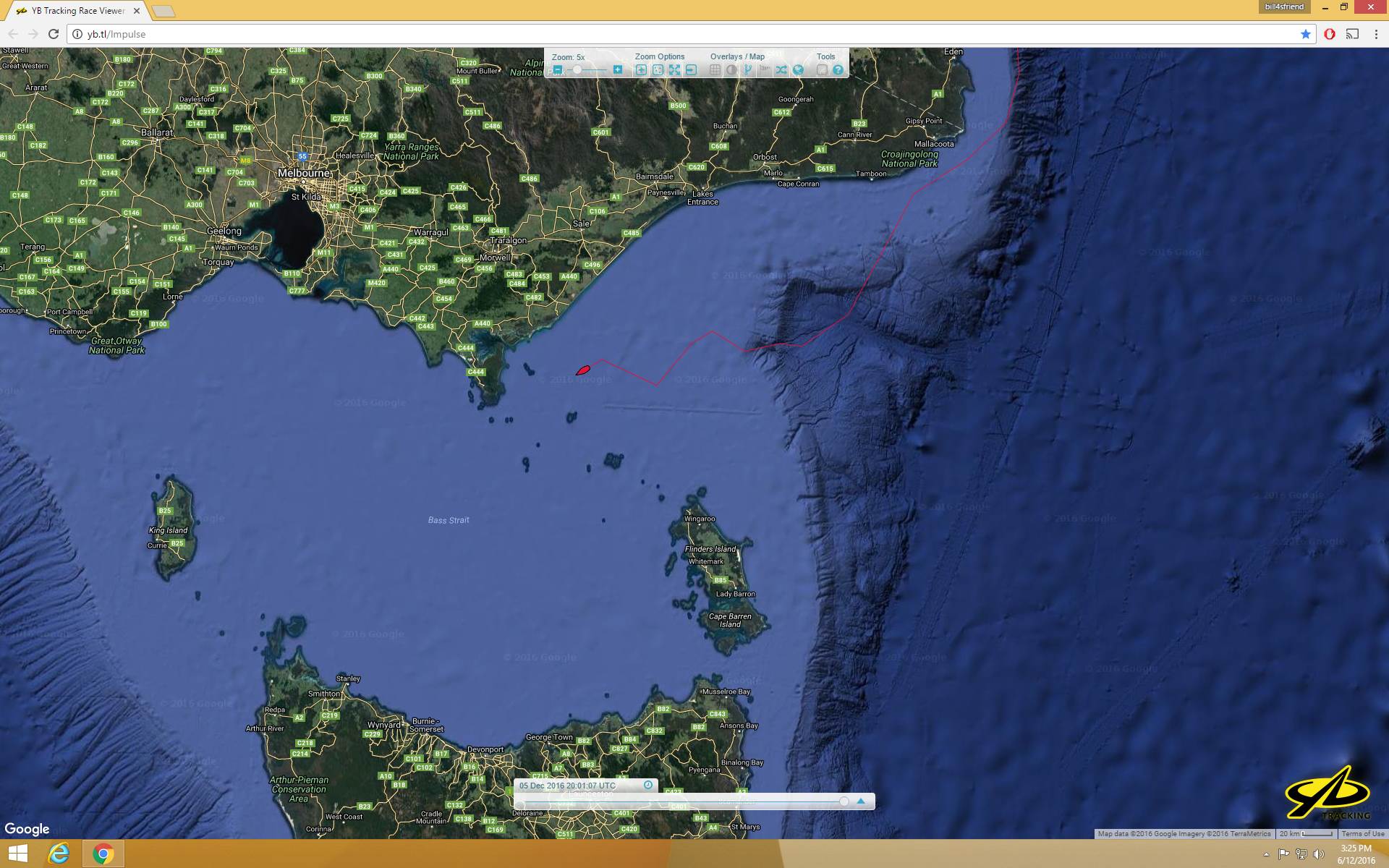The height and width of the screenshot is (868, 1389).
Task: Click the first Zoom Options center icon
Action: (x=641, y=70)
